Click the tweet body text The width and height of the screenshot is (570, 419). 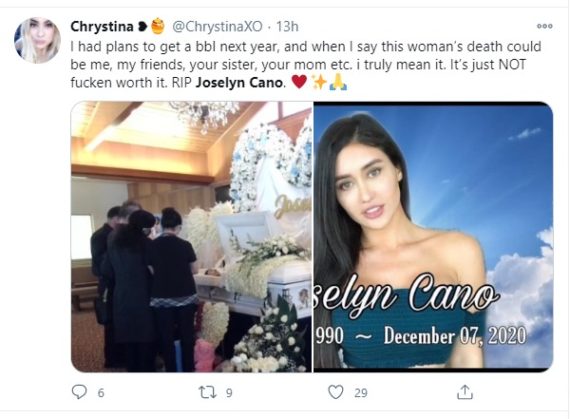(x=306, y=65)
